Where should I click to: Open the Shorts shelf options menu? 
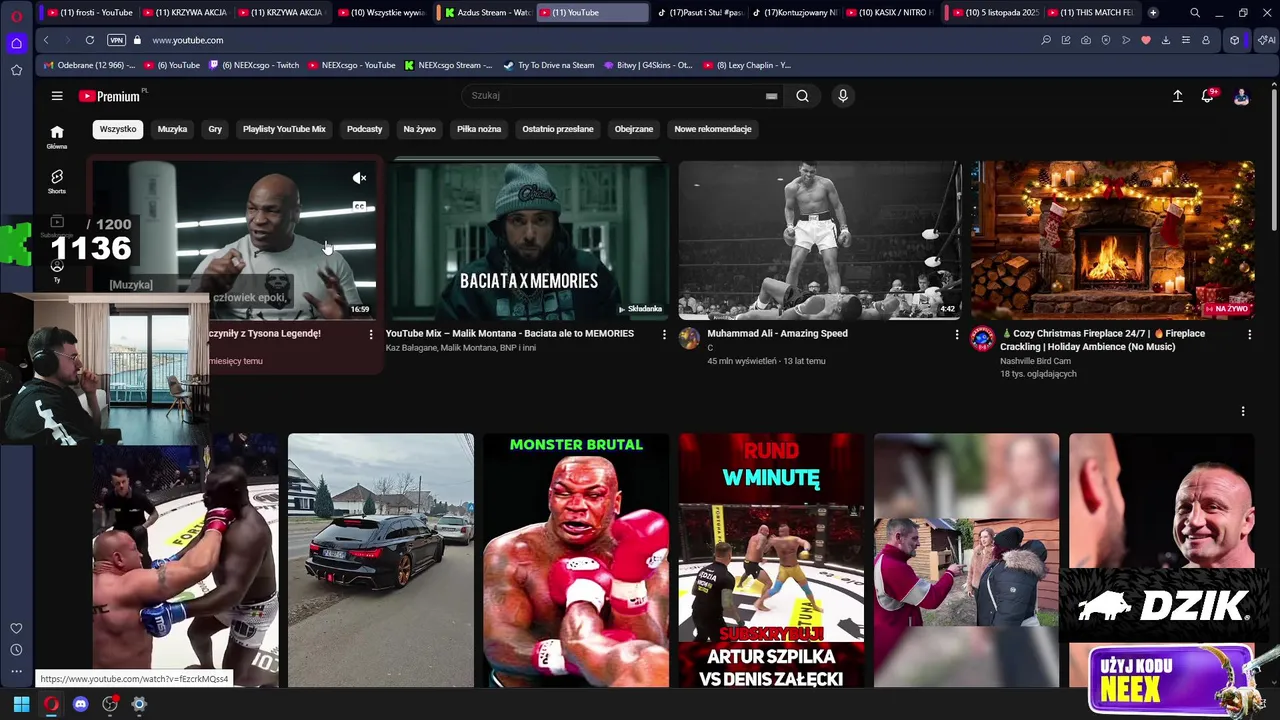coord(1243,411)
